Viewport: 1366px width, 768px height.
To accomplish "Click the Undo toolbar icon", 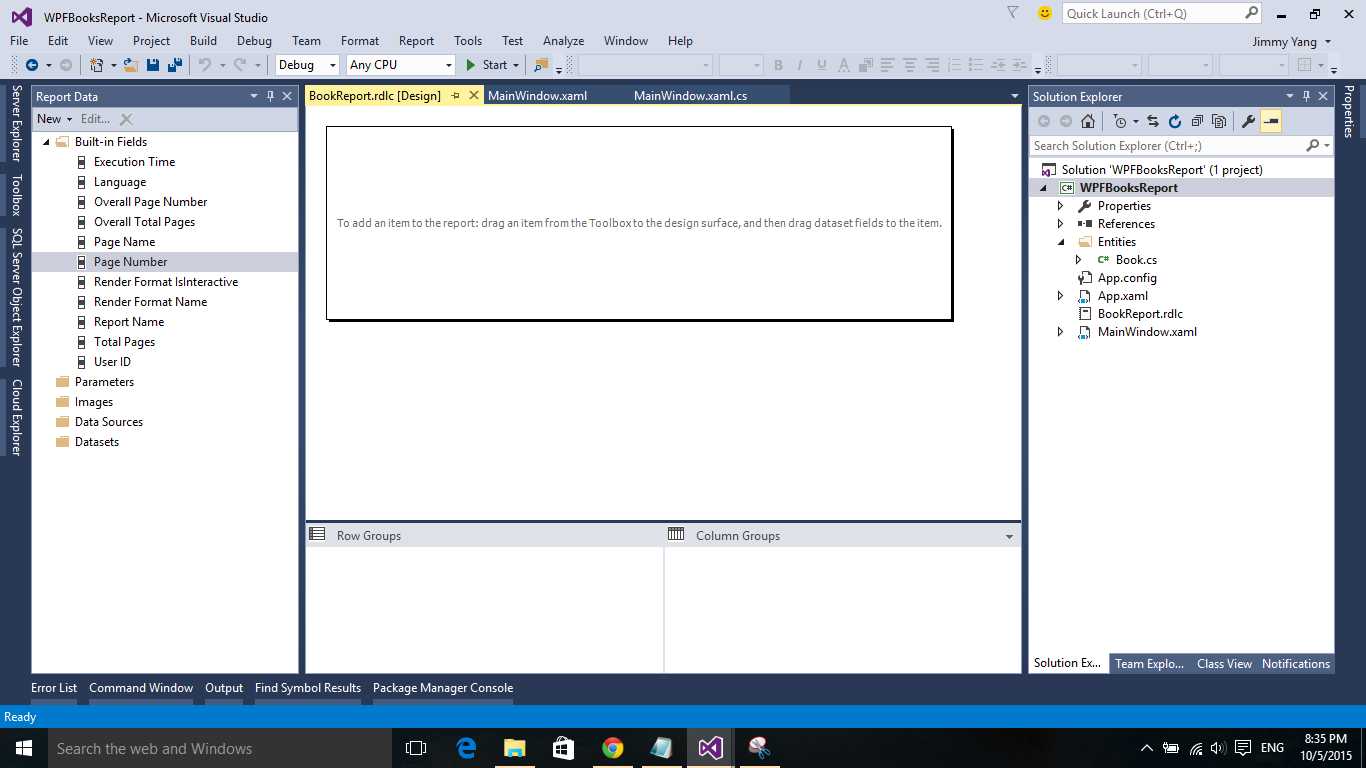I will point(205,65).
